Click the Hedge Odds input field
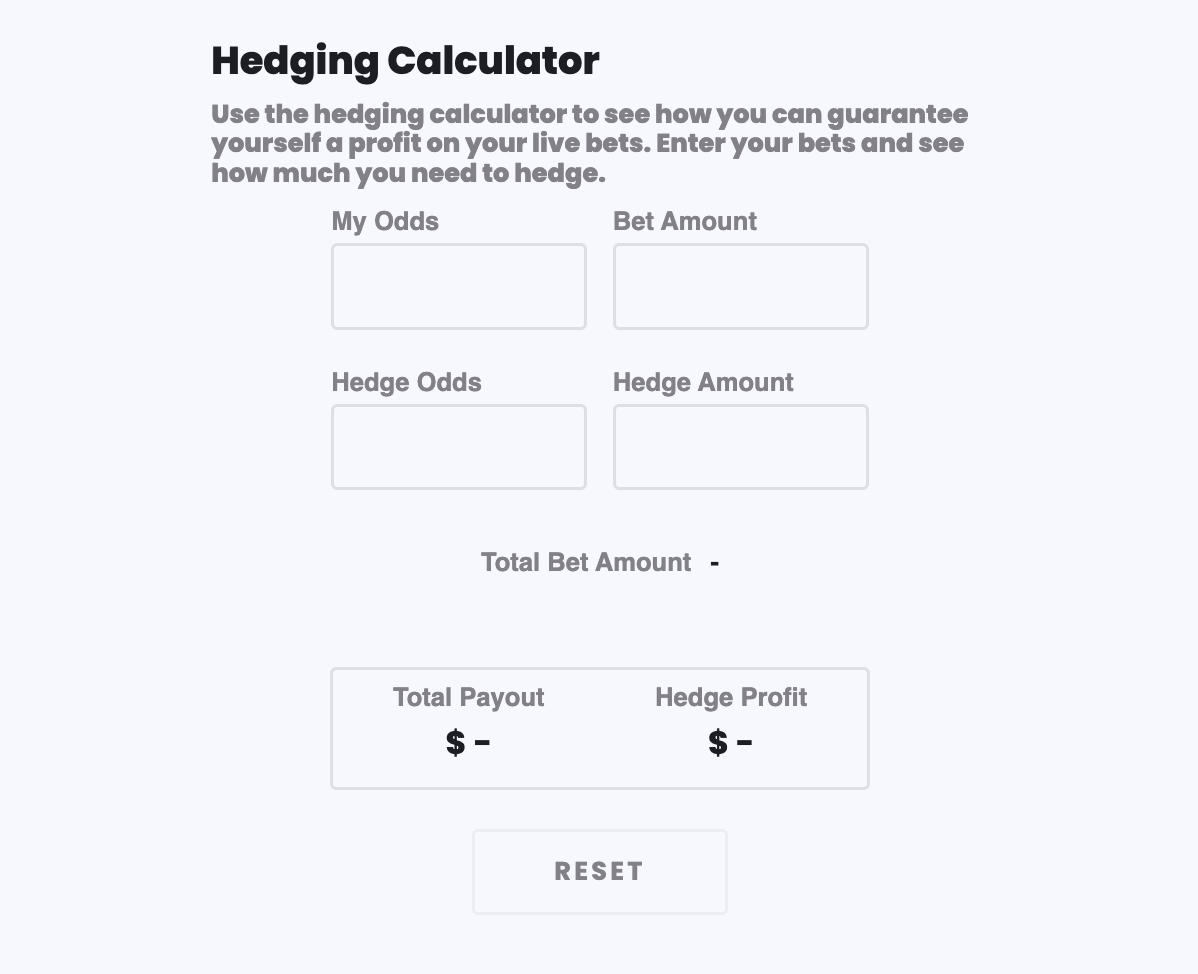The height and width of the screenshot is (974, 1198). (458, 446)
